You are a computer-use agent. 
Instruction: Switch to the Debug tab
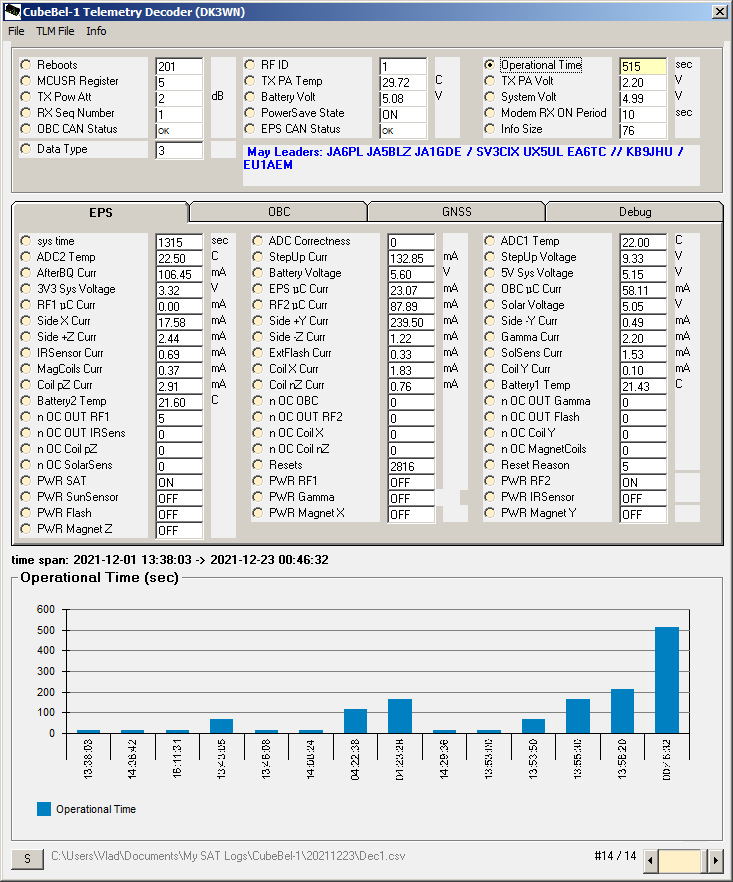point(635,212)
